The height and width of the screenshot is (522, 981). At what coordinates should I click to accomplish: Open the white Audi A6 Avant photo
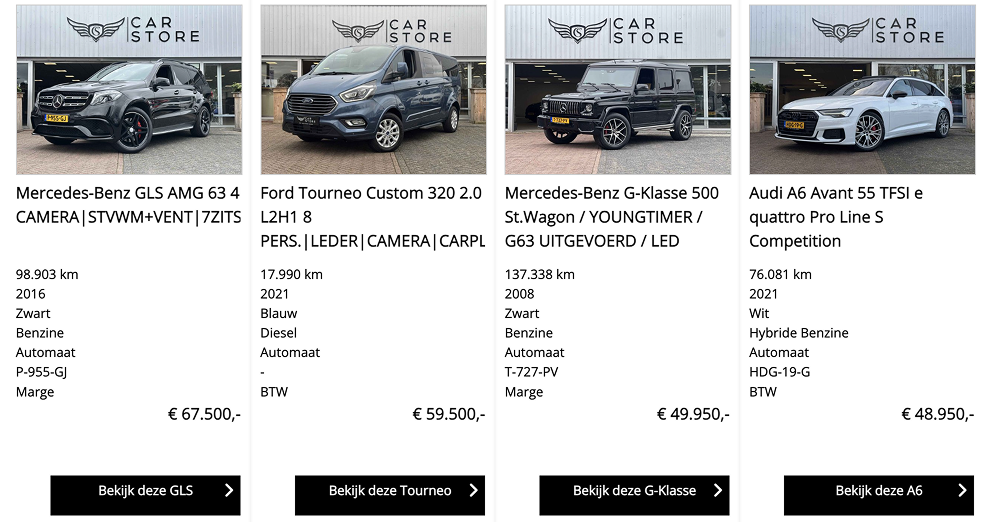(x=862, y=90)
